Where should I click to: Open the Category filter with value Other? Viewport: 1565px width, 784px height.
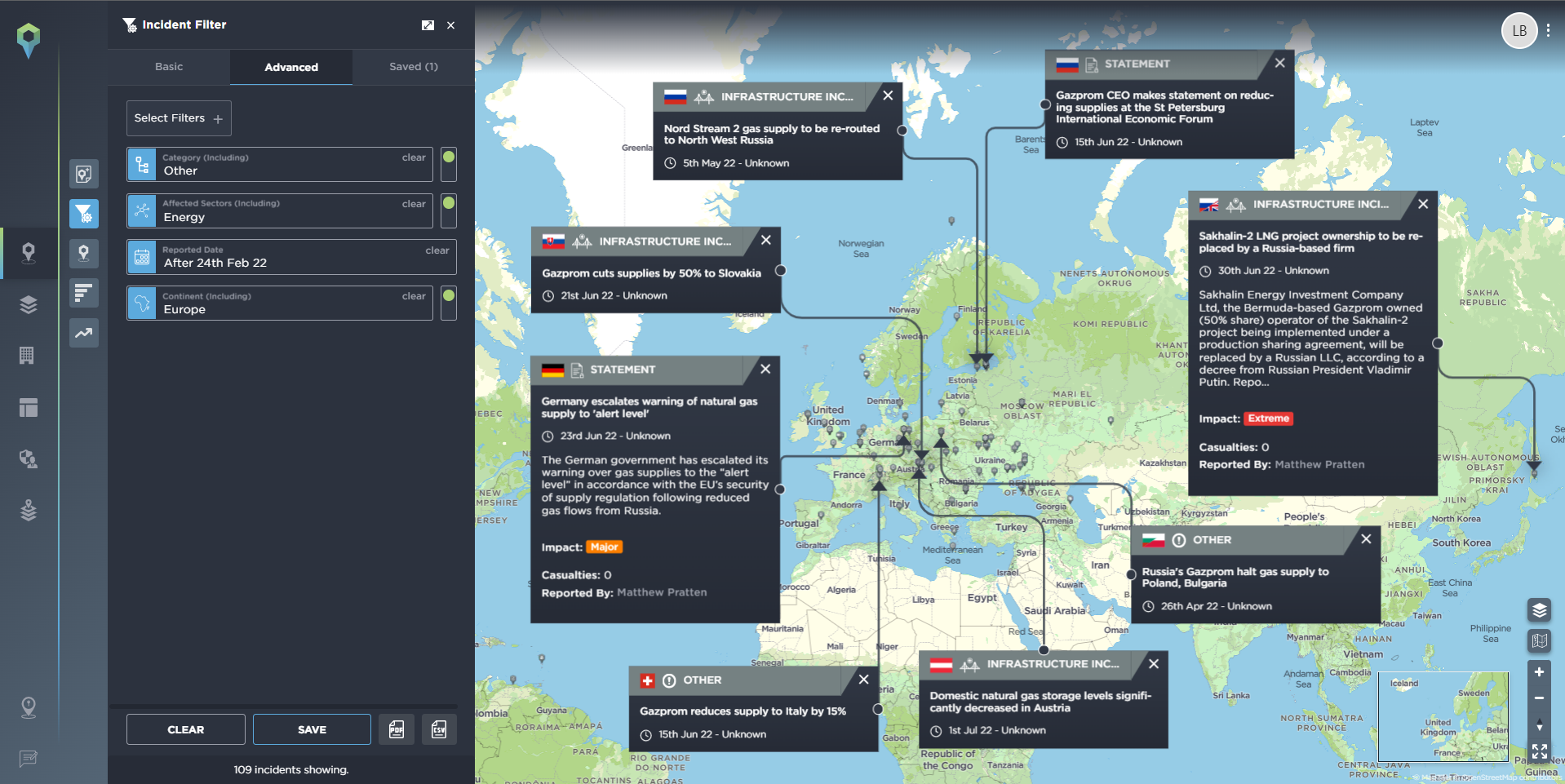click(280, 164)
